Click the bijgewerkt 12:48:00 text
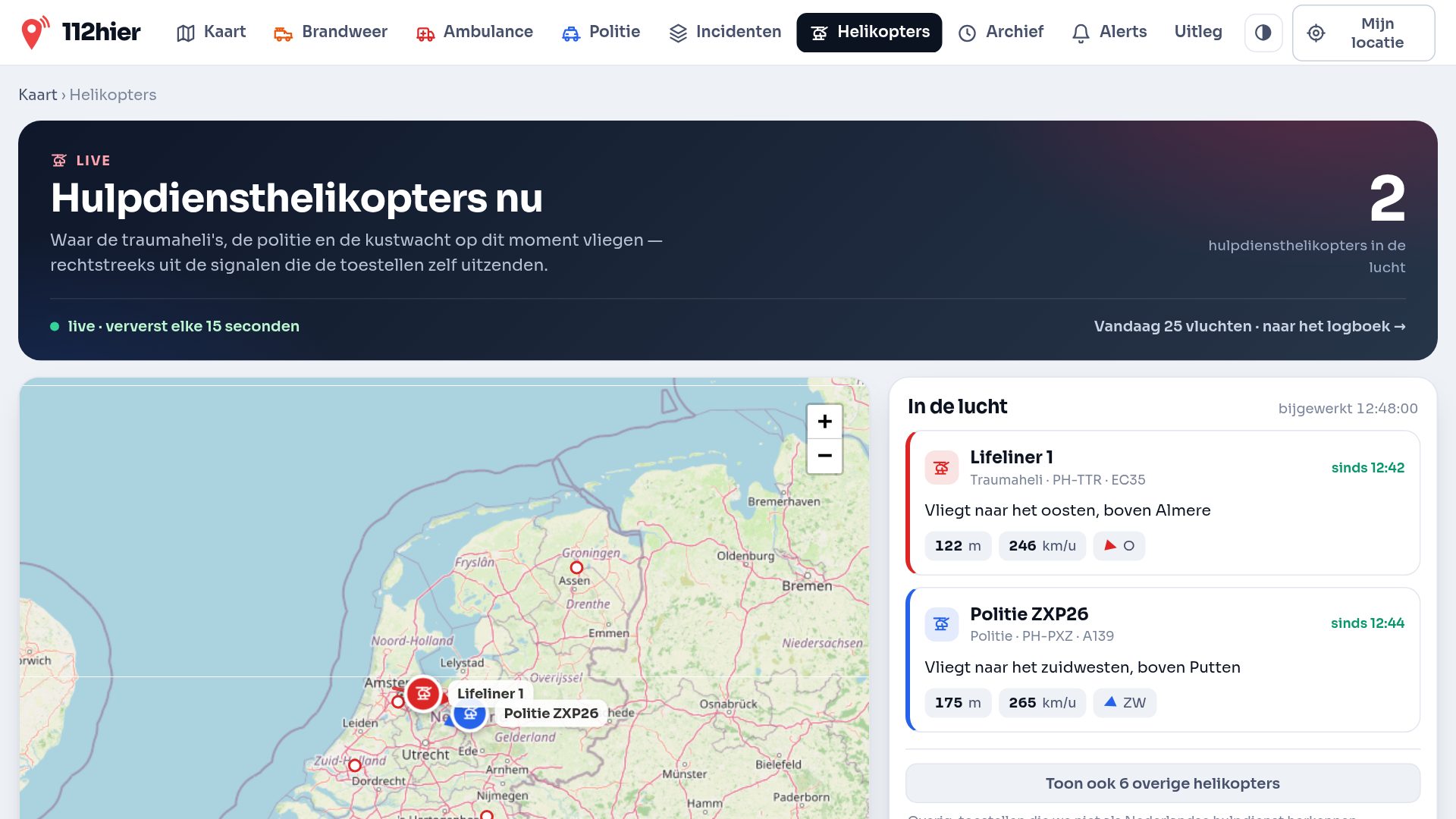The image size is (1456, 819). (x=1348, y=409)
